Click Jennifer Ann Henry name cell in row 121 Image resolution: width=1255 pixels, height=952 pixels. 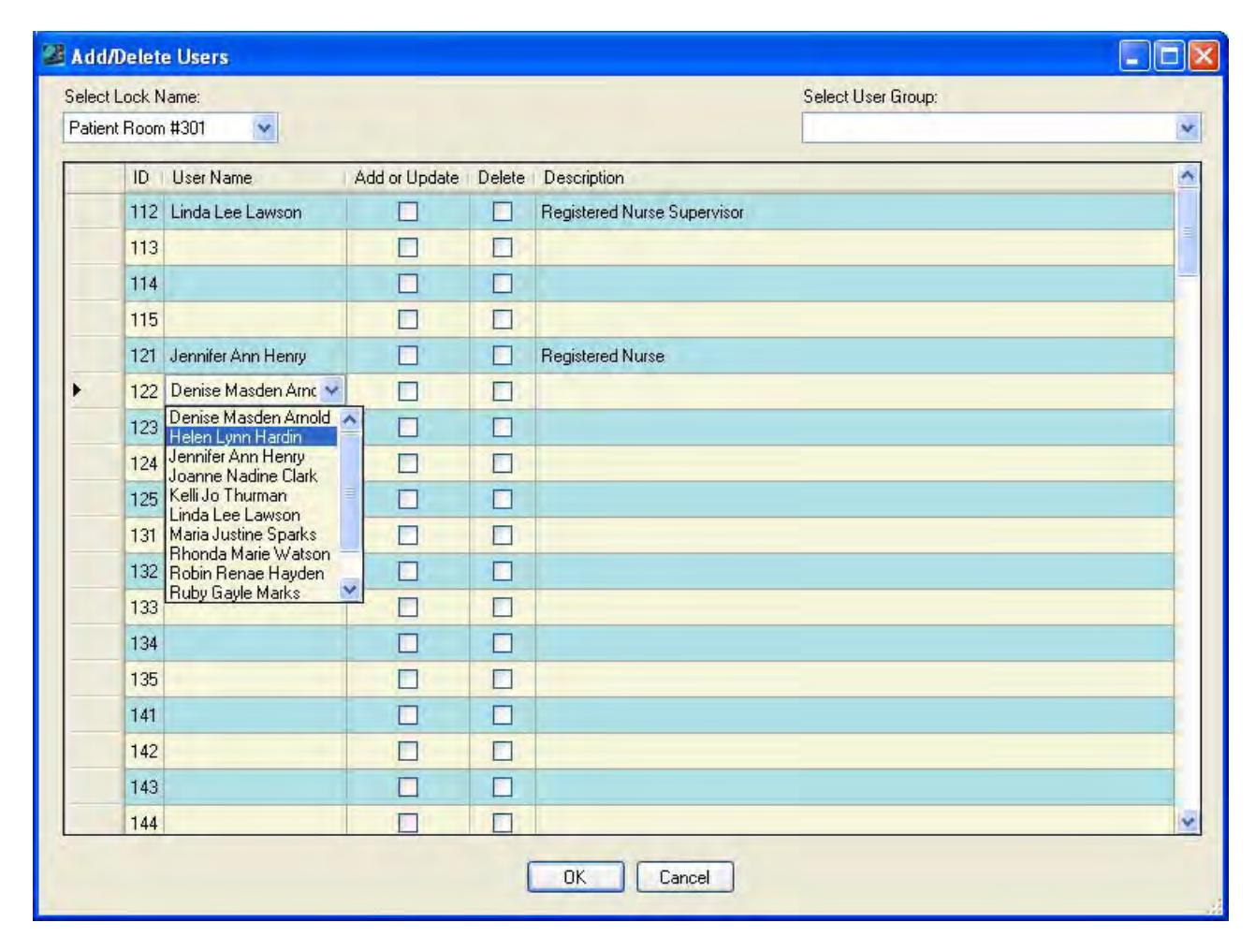(x=255, y=356)
